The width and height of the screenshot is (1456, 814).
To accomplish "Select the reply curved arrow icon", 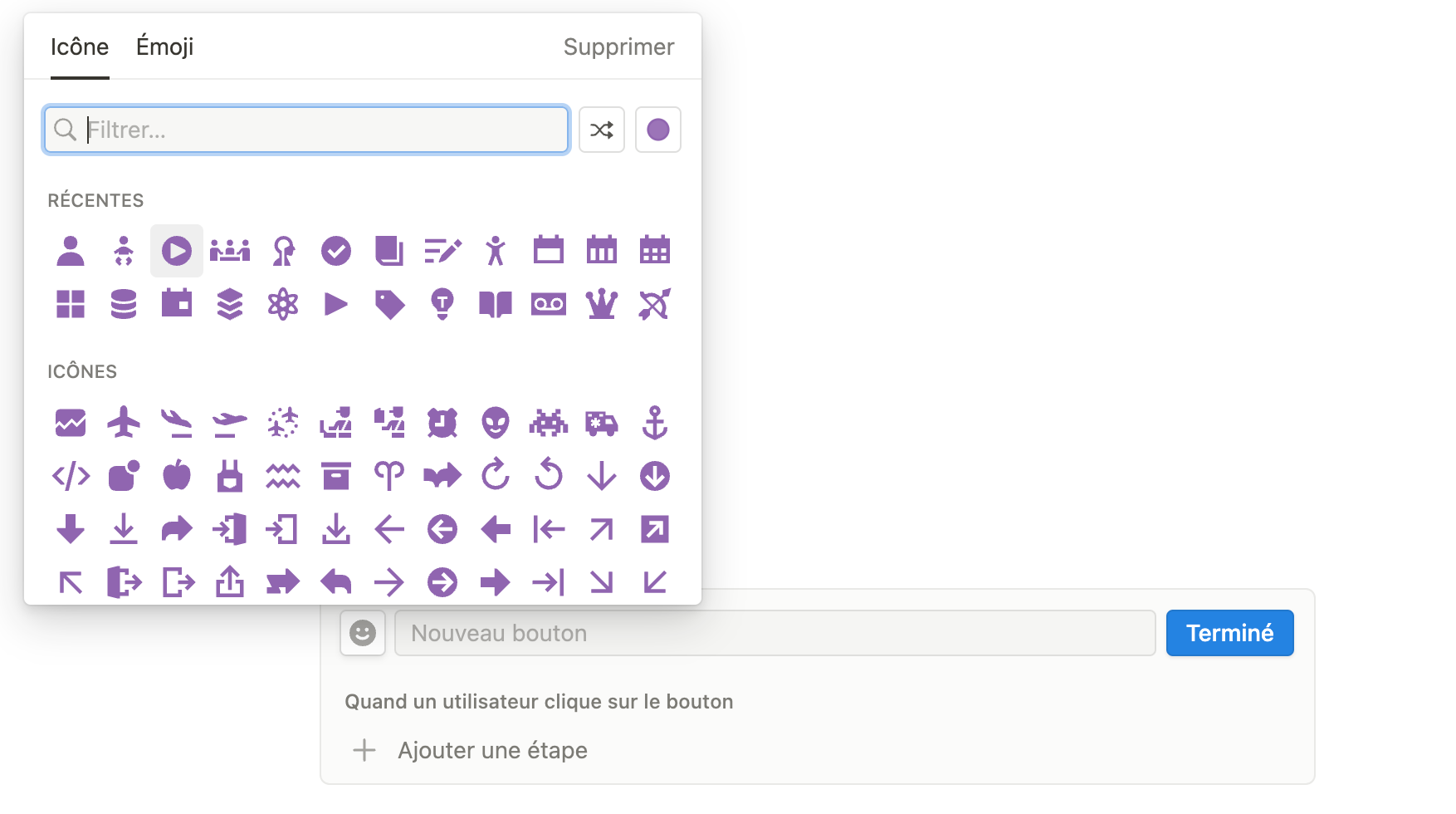I will click(336, 582).
